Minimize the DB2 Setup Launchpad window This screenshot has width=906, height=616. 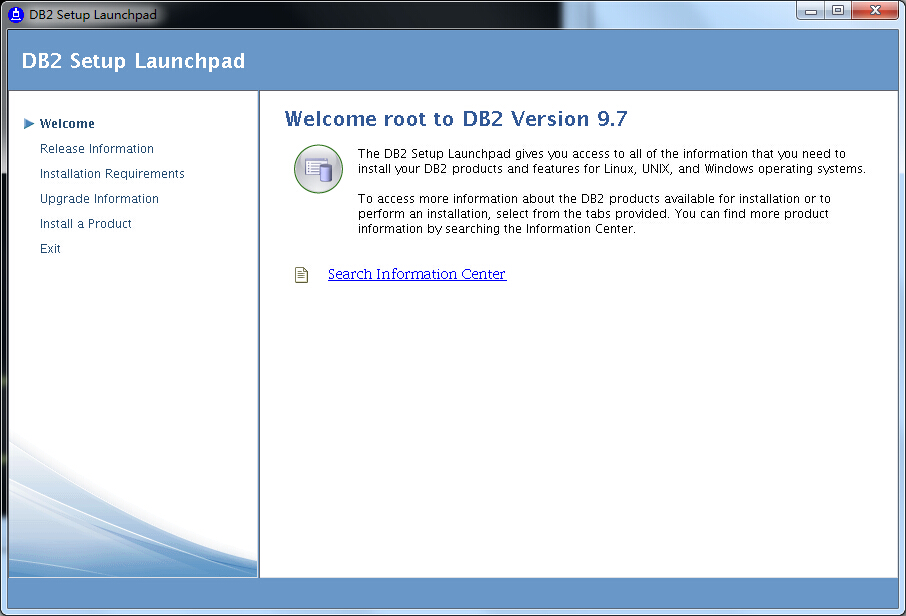[x=811, y=10]
